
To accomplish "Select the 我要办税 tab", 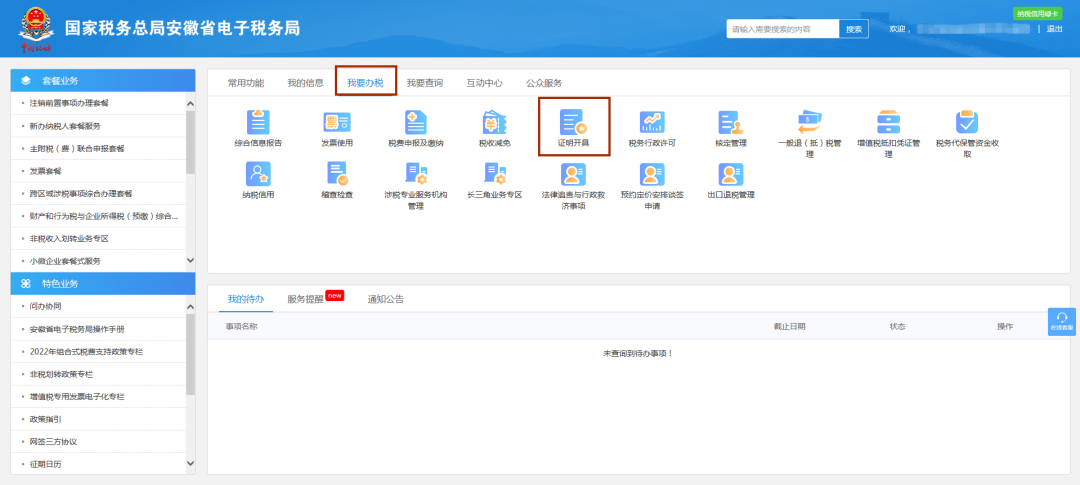I will click(365, 83).
